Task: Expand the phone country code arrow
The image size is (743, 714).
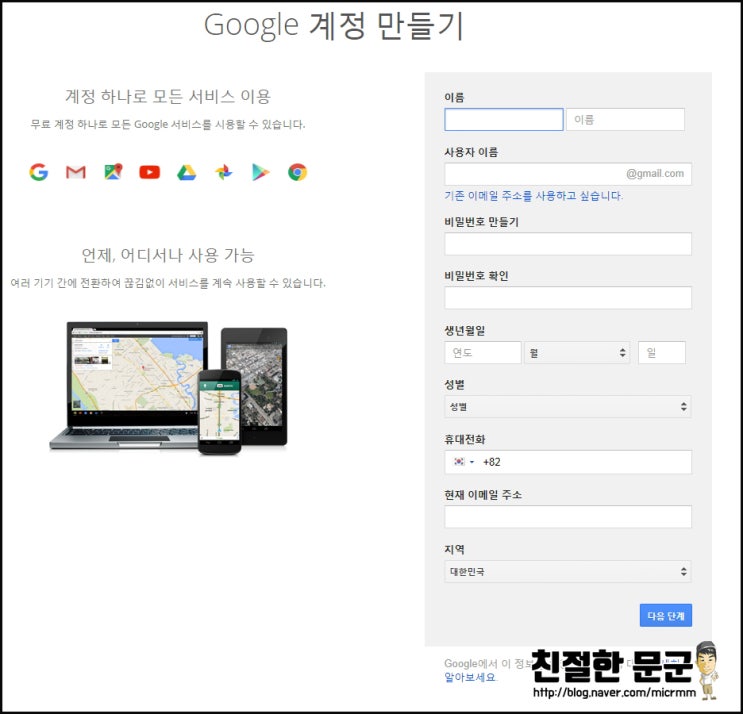Action: (x=471, y=462)
